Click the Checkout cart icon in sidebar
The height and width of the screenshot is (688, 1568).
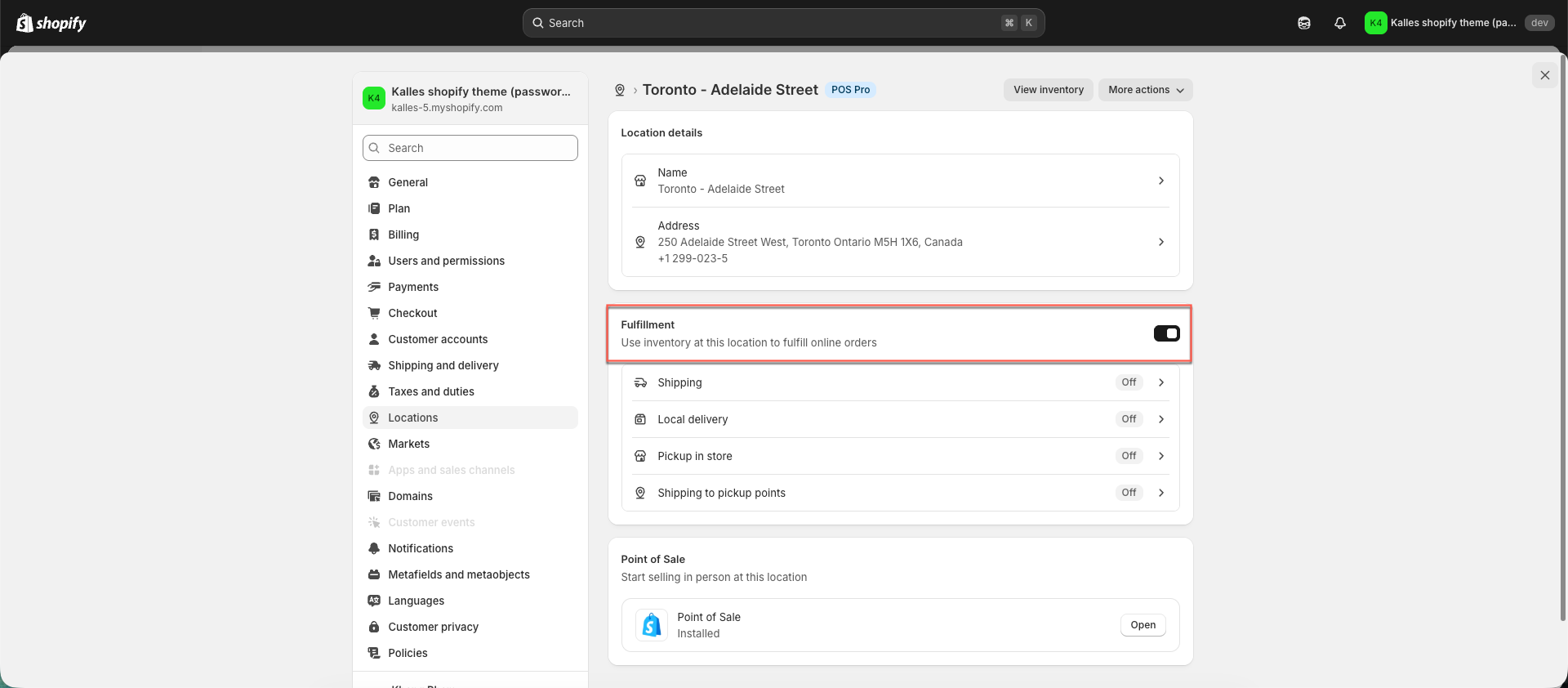374,313
